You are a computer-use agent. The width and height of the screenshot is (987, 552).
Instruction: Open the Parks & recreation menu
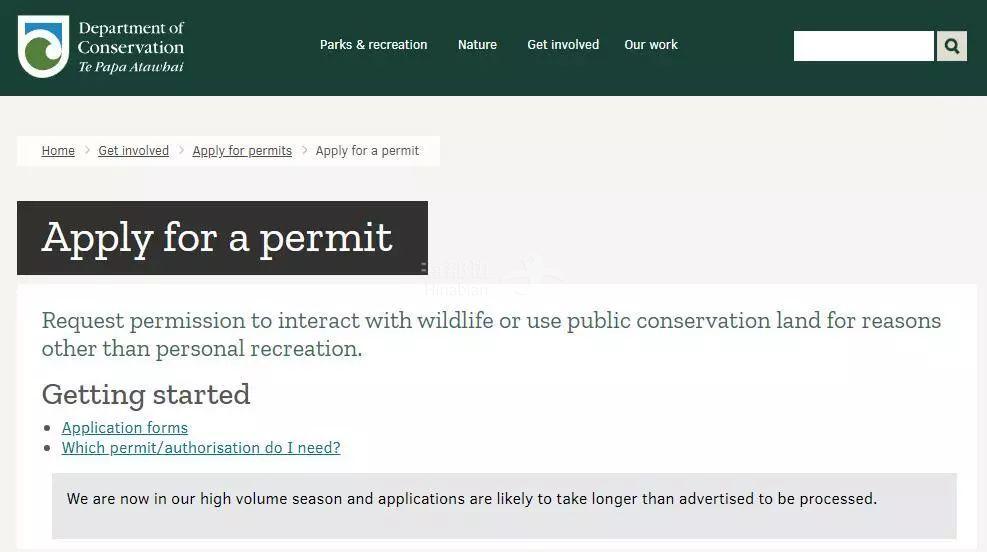pos(373,45)
